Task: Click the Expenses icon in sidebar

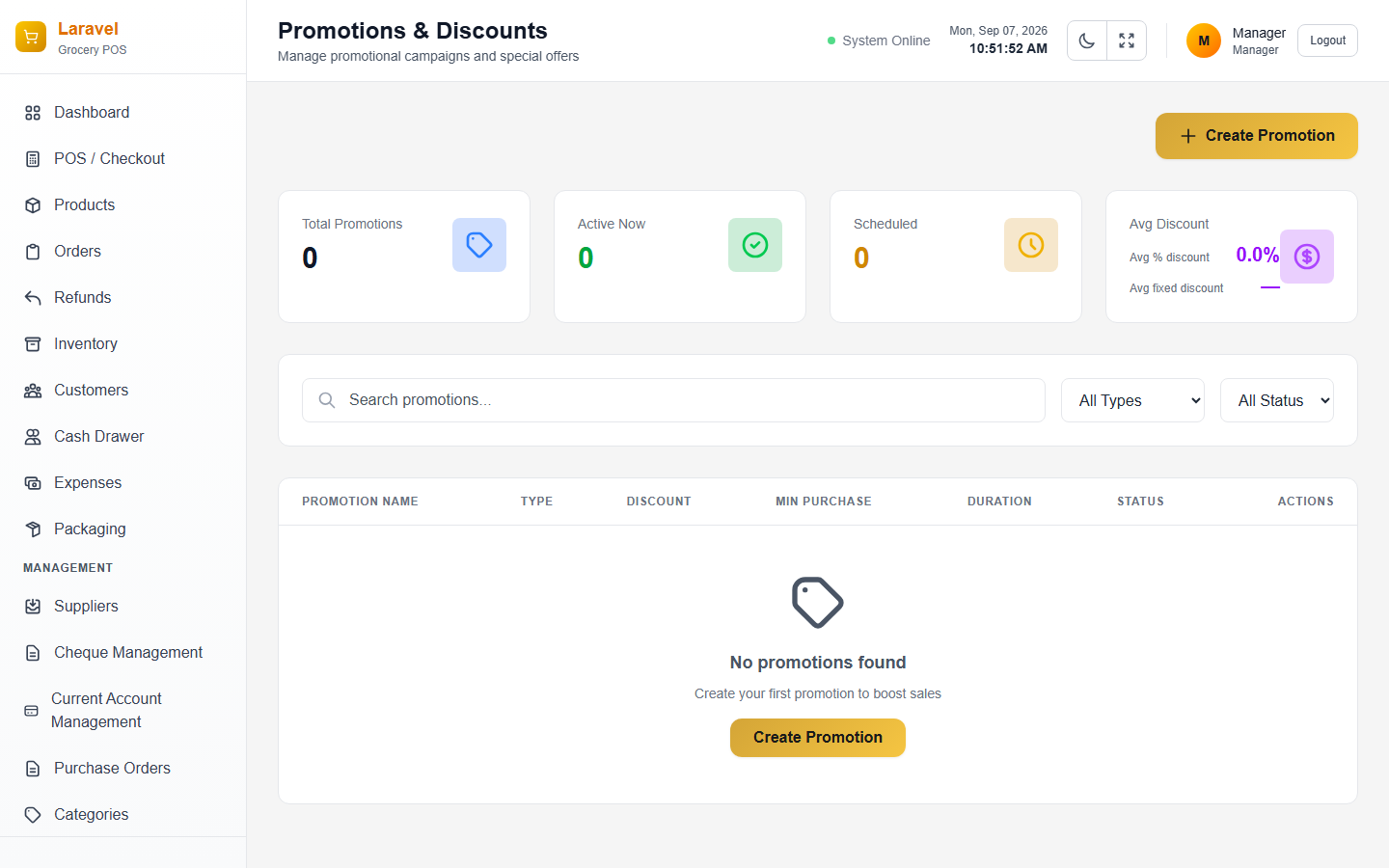Action: (33, 483)
